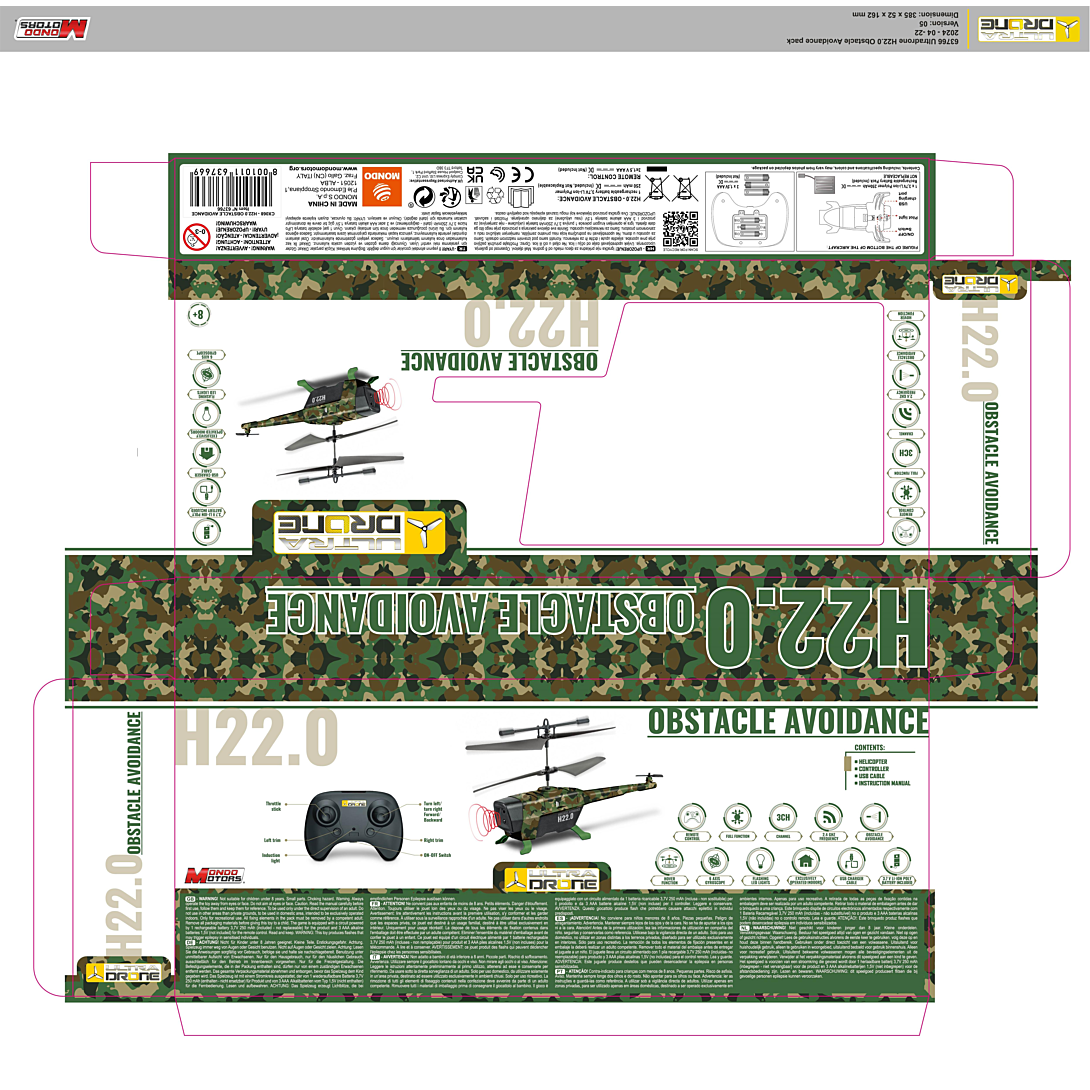Select the UKCA mark
Screen dimensions: 1090x1090
pos(475,174)
